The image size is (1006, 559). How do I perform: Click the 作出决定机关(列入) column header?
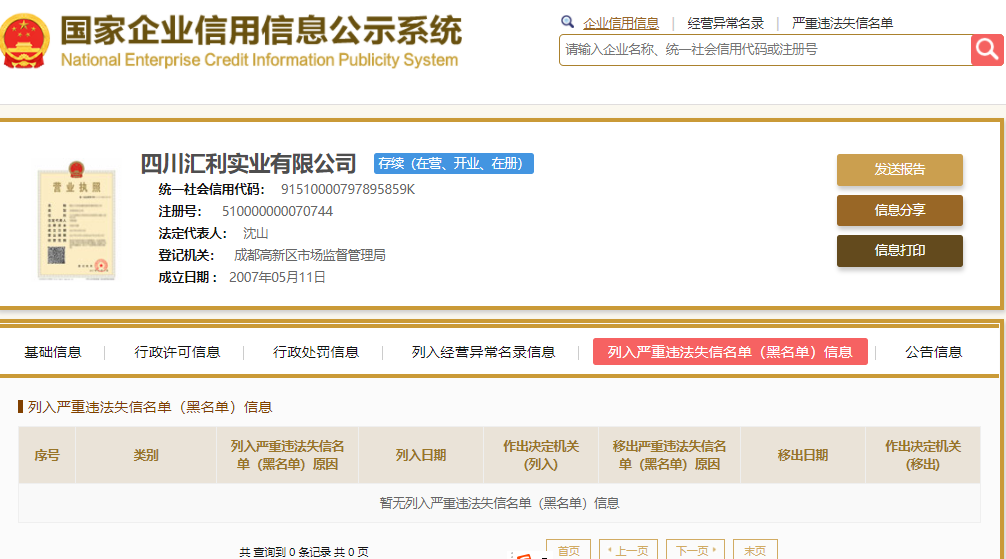[541, 455]
